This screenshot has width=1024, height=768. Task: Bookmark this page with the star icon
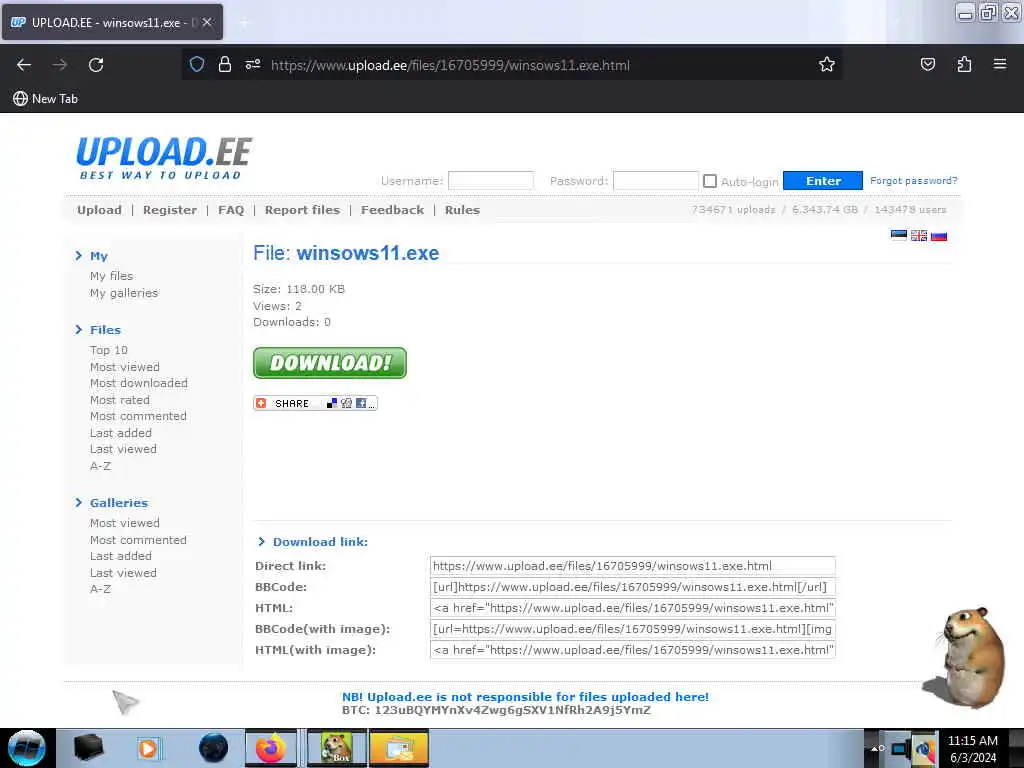coord(827,64)
